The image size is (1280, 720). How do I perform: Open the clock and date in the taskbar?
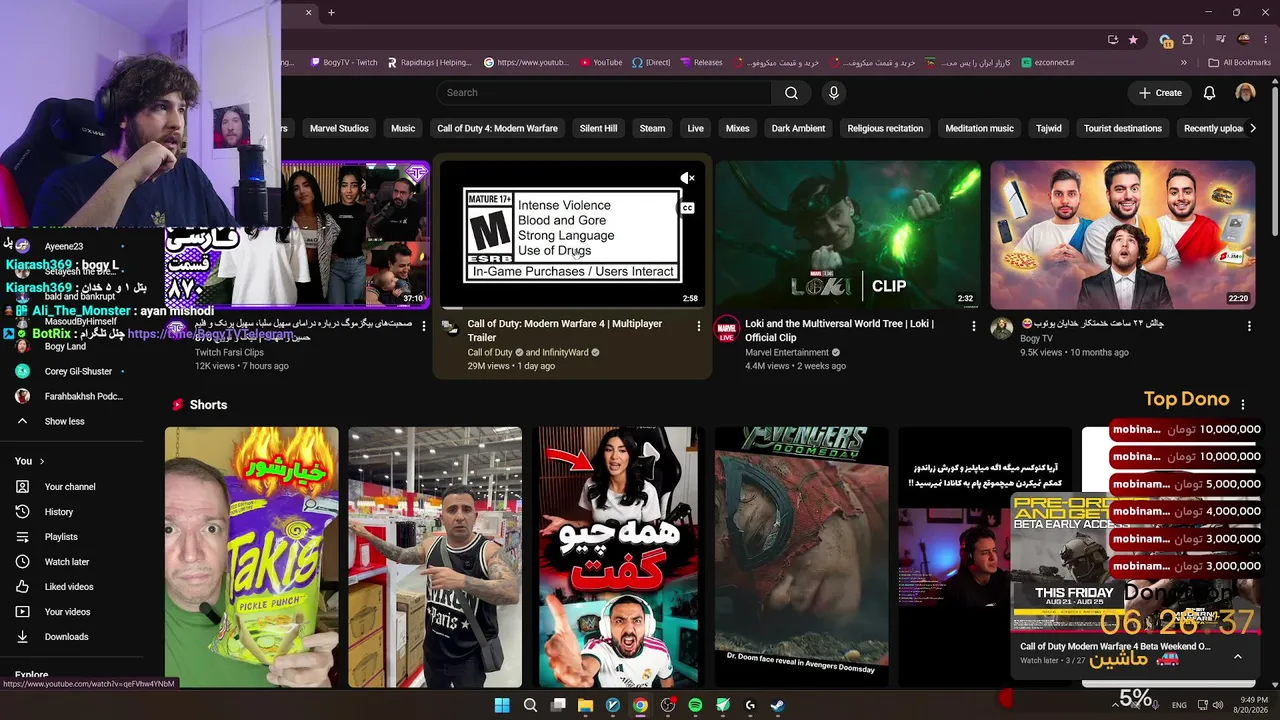pos(1251,705)
